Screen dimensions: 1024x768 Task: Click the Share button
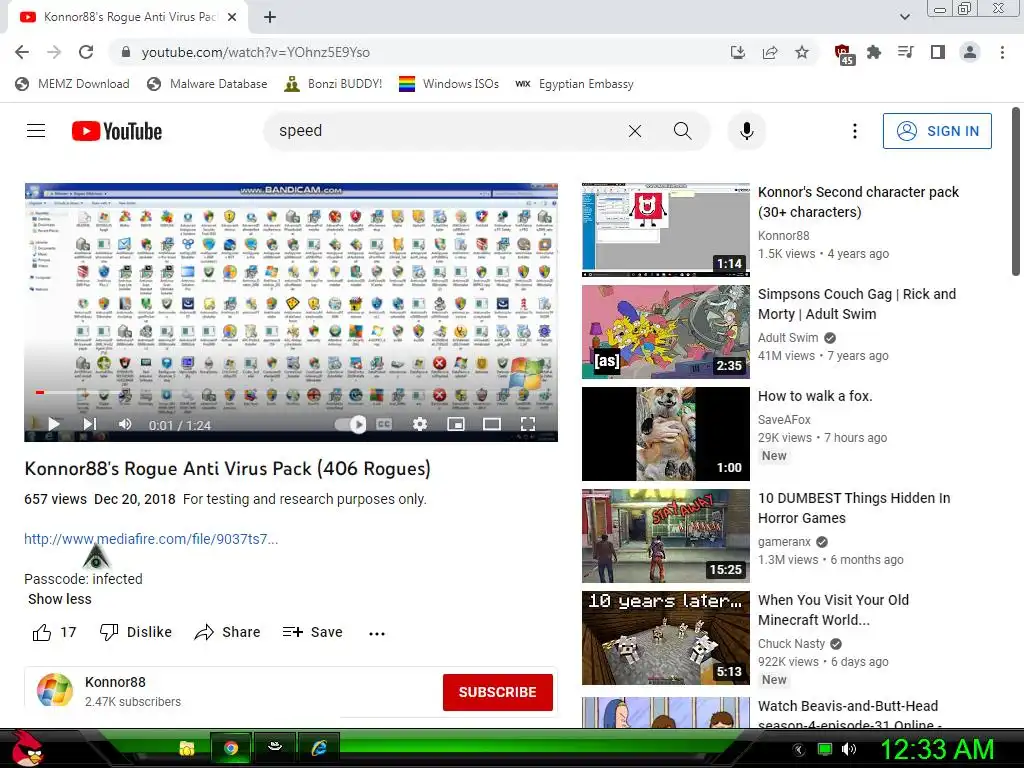[x=227, y=632]
